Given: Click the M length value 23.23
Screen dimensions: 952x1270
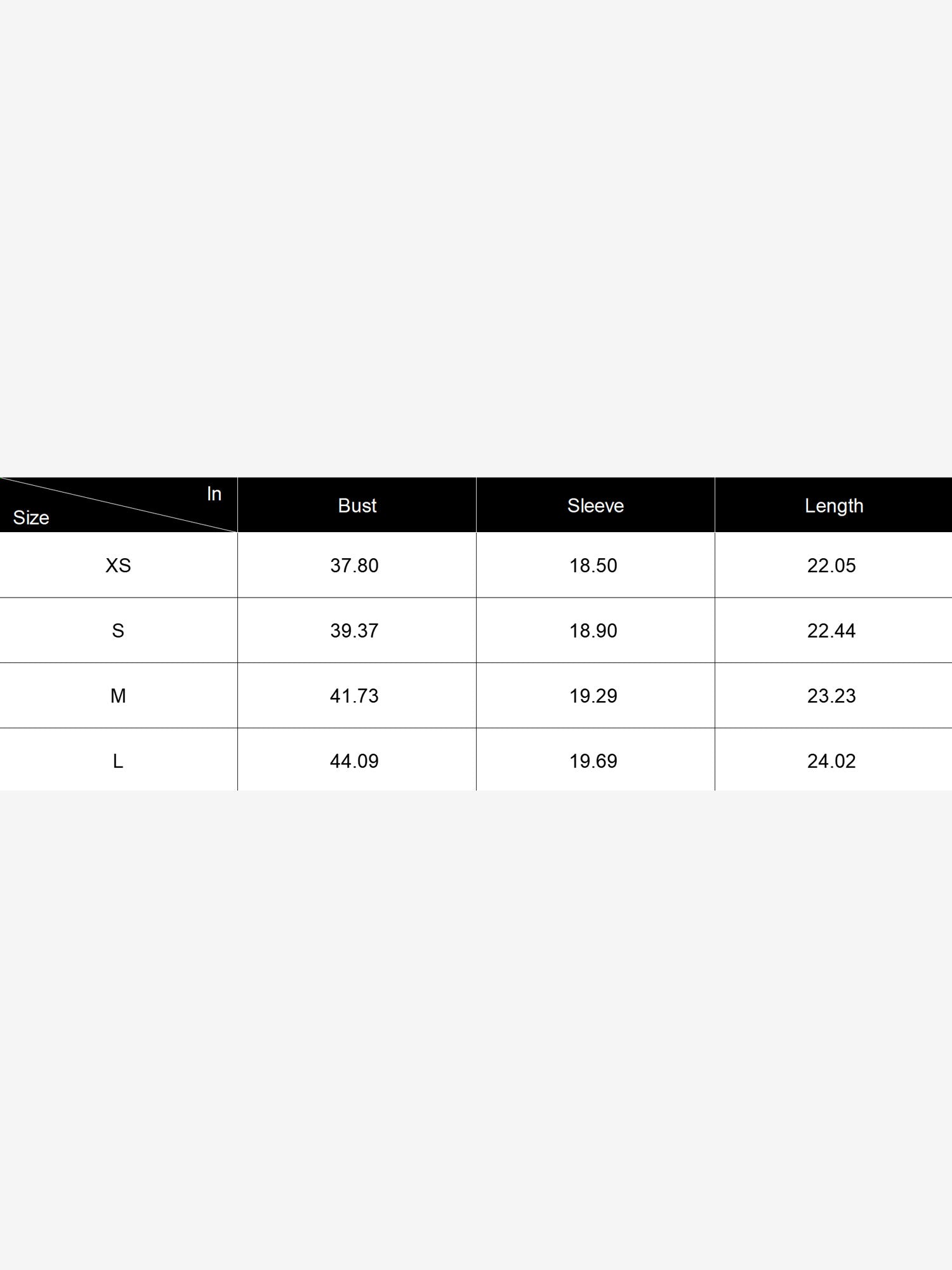Looking at the screenshot, I should click(831, 696).
